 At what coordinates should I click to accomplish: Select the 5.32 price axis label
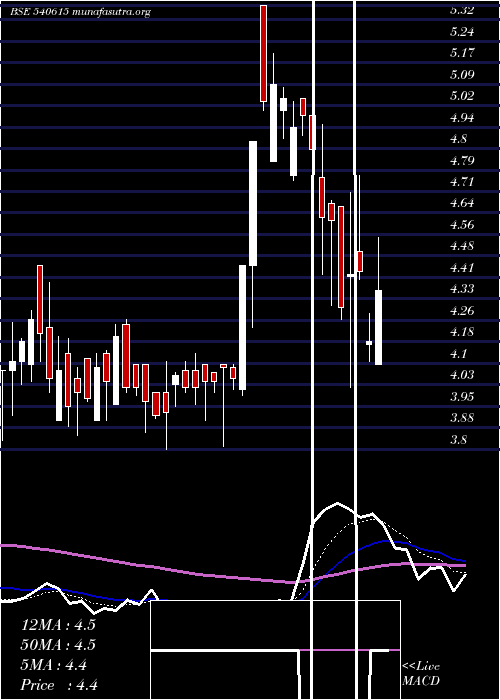[x=461, y=11]
